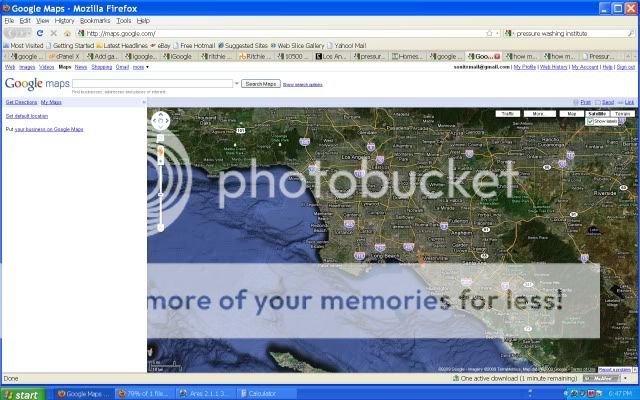Toggle the Show labels checkbox
The height and width of the screenshot is (400, 640).
click(x=591, y=122)
